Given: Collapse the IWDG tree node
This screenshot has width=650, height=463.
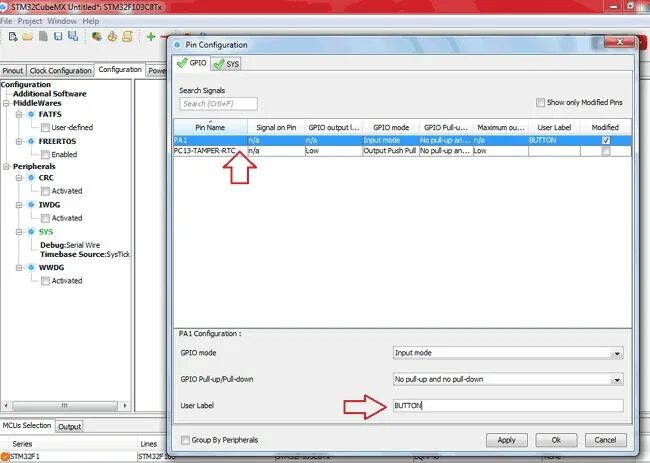Looking at the screenshot, I should 19,205.
